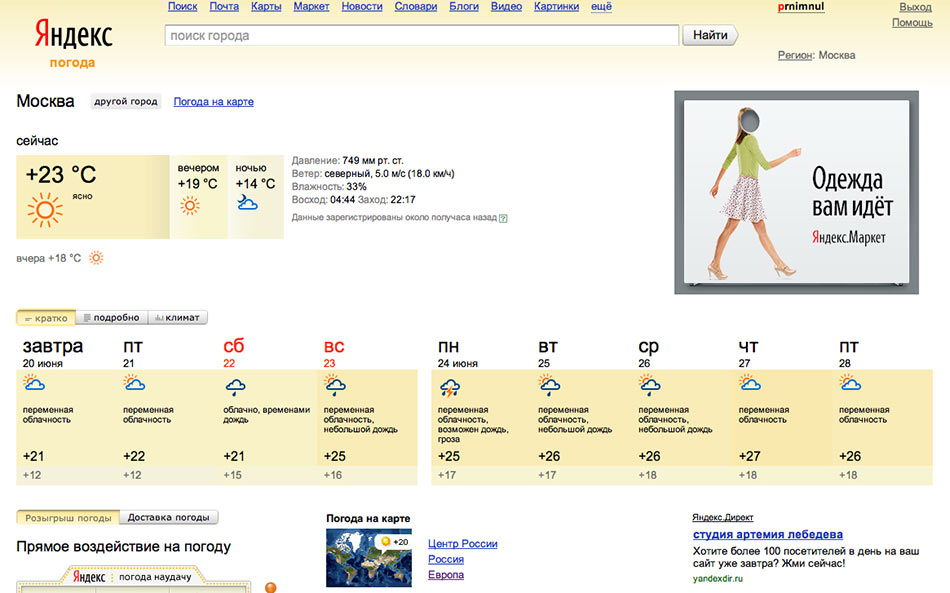Viewport: 950px width, 593px height.
Task: Expand the 'ещё' services menu
Action: coord(601,6)
